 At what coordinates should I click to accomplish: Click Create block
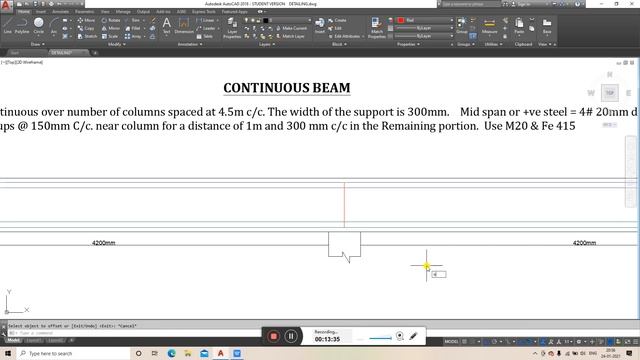click(337, 20)
